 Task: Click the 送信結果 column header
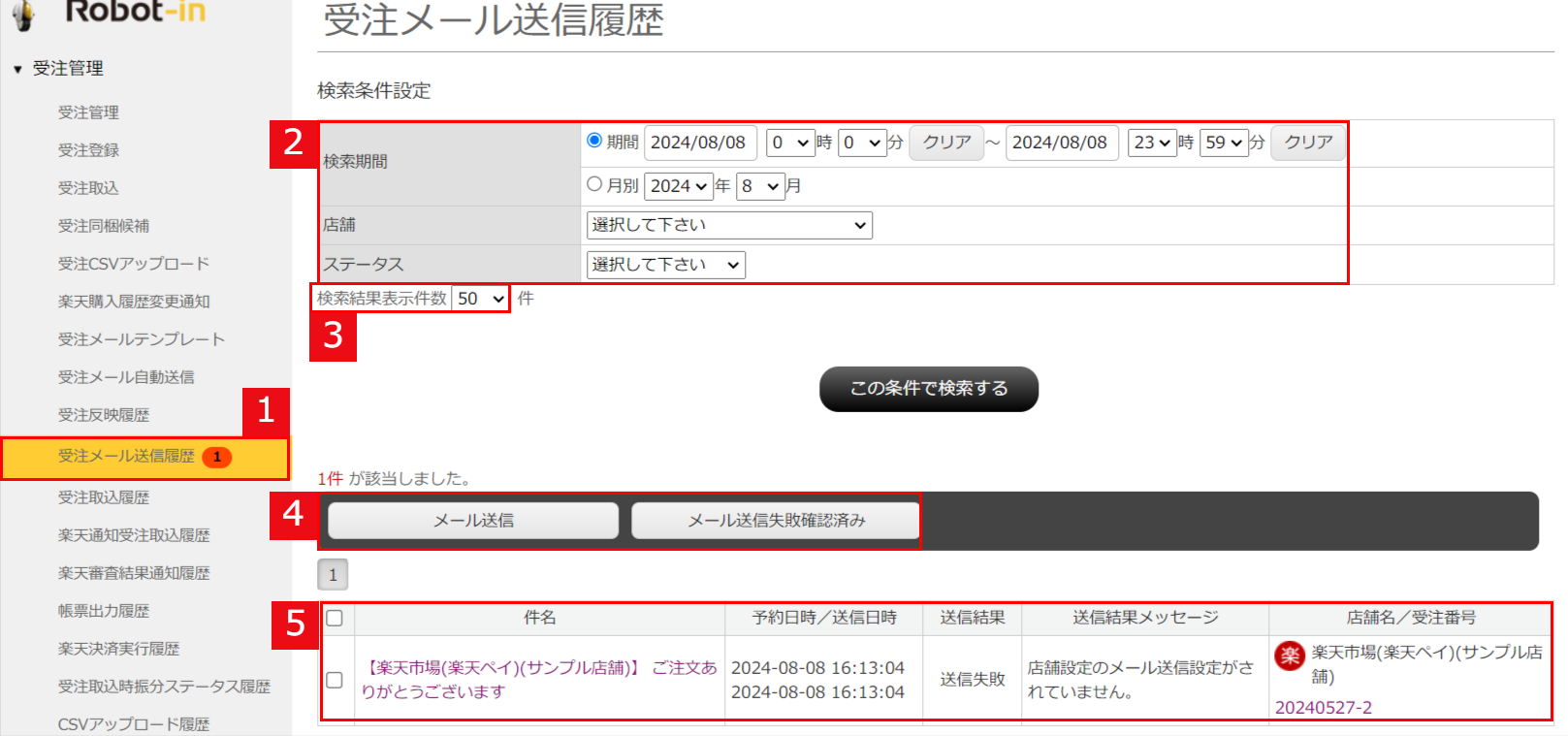coord(973,618)
